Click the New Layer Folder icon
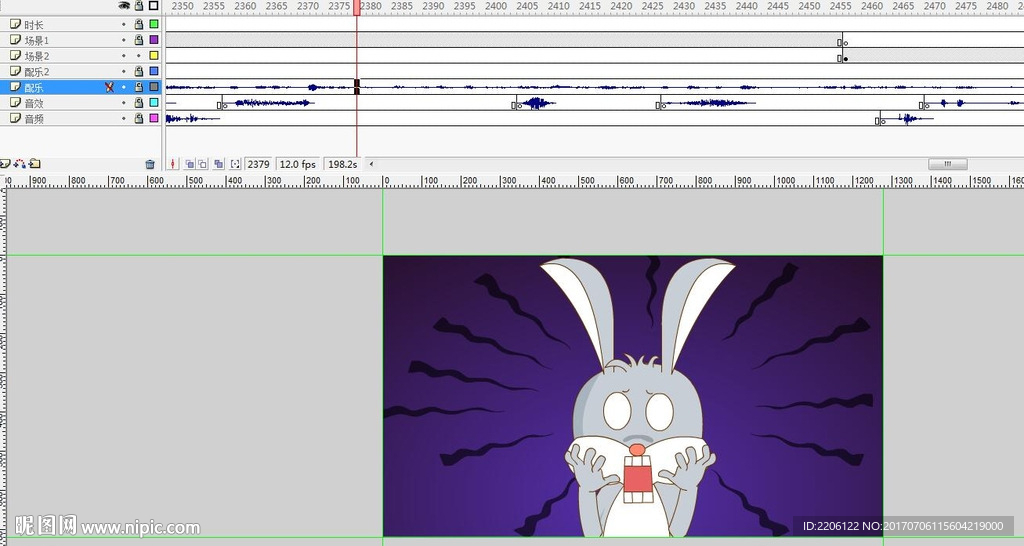 [x=35, y=163]
